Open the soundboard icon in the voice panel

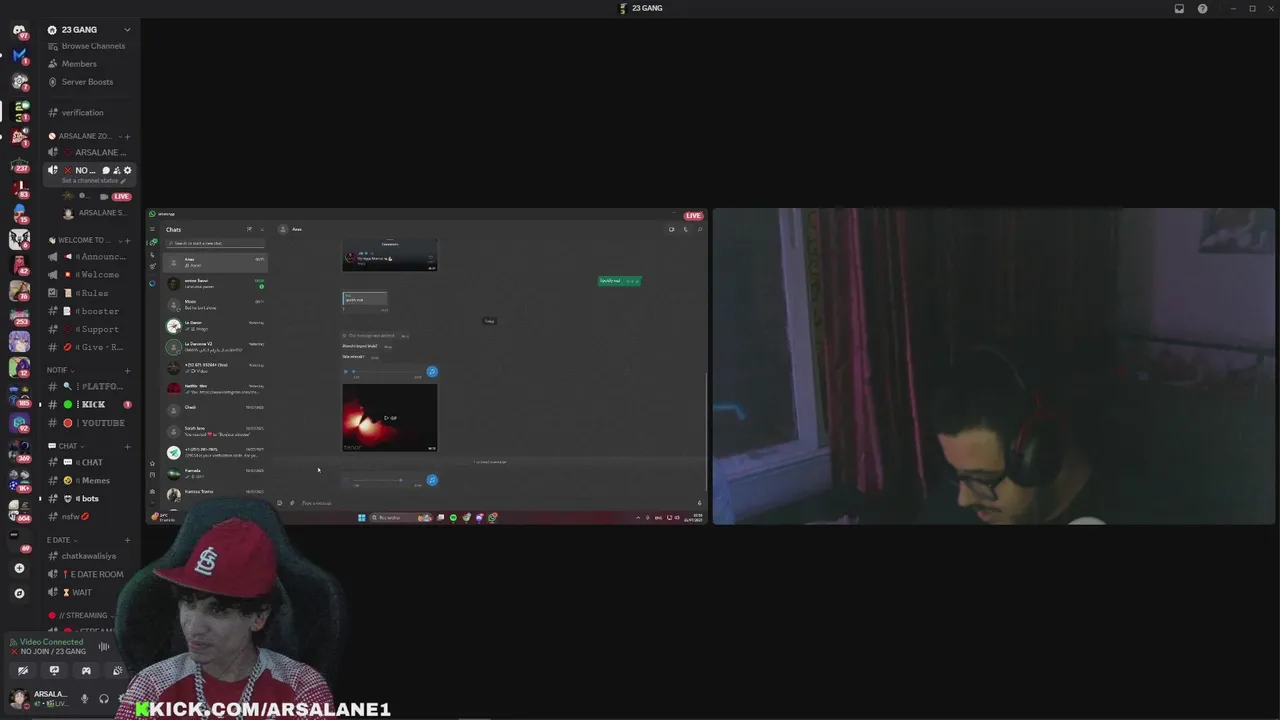tap(117, 671)
